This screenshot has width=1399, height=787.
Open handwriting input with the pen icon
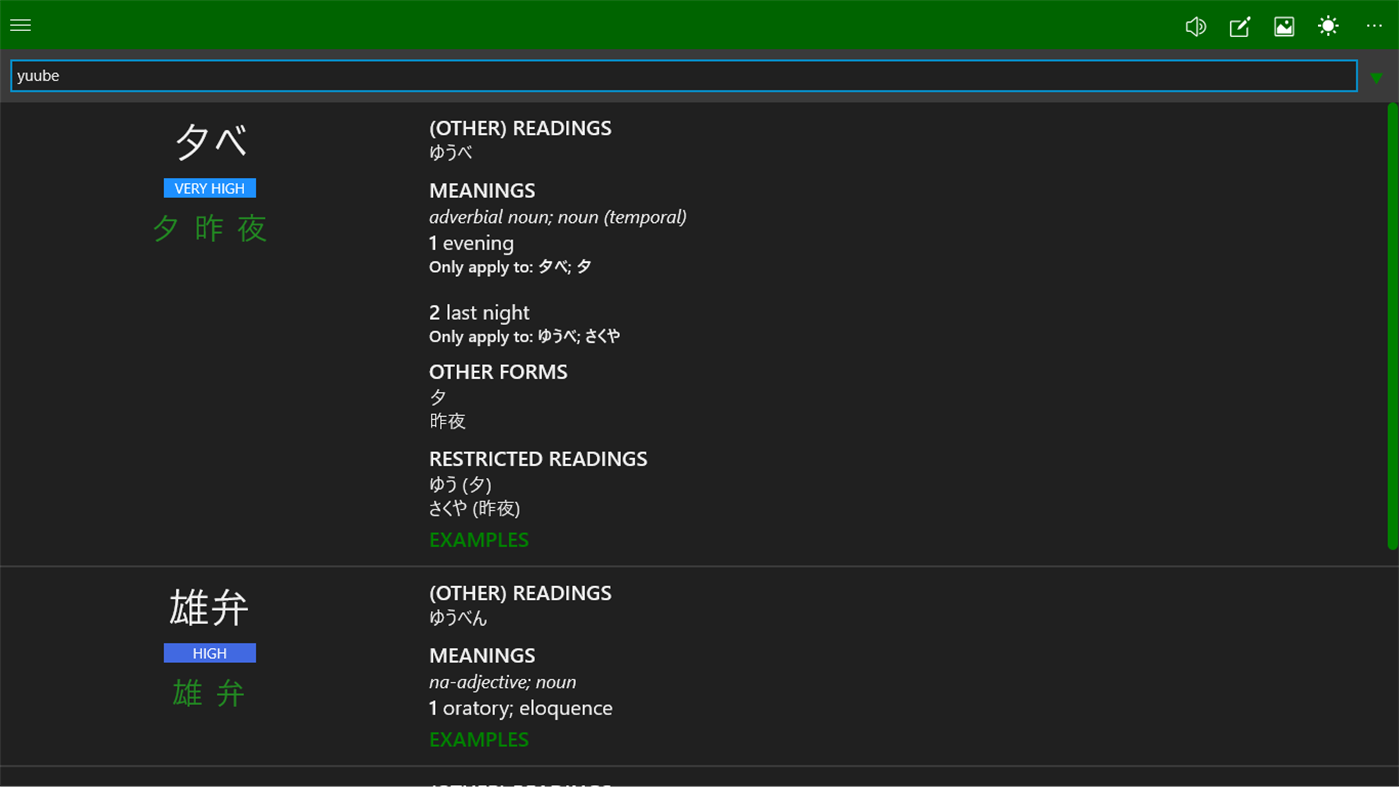1239,26
